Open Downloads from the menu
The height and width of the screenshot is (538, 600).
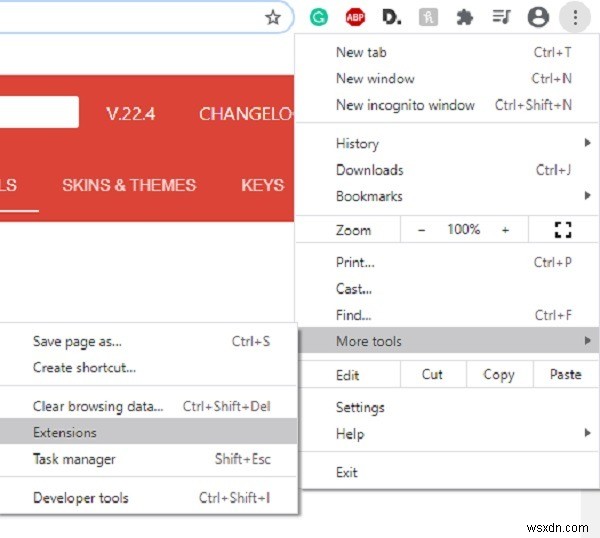click(x=447, y=170)
